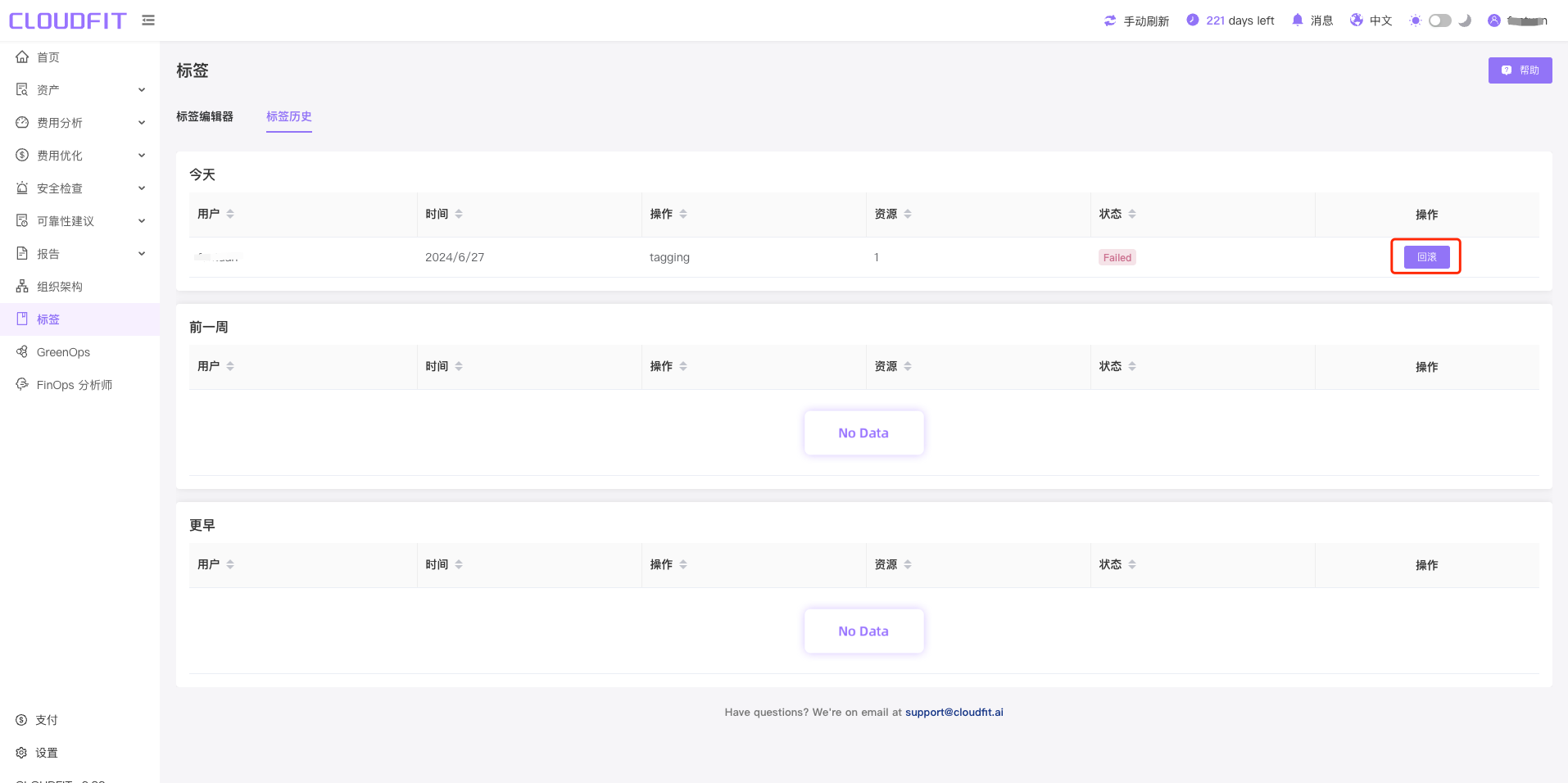Select the 标签历史 tab
This screenshot has height=783, width=1568.
(289, 116)
